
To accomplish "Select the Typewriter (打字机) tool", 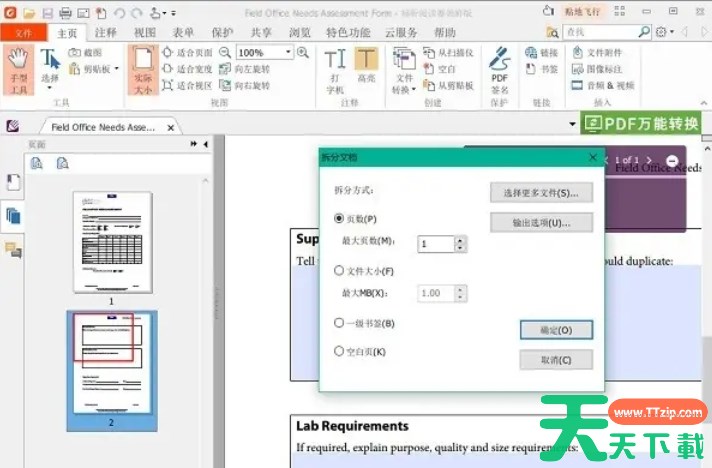I will 335,70.
